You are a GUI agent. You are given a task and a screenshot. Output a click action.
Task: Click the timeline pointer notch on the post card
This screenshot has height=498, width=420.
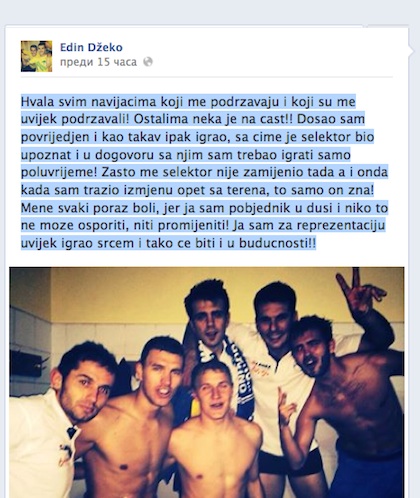pos(411,52)
